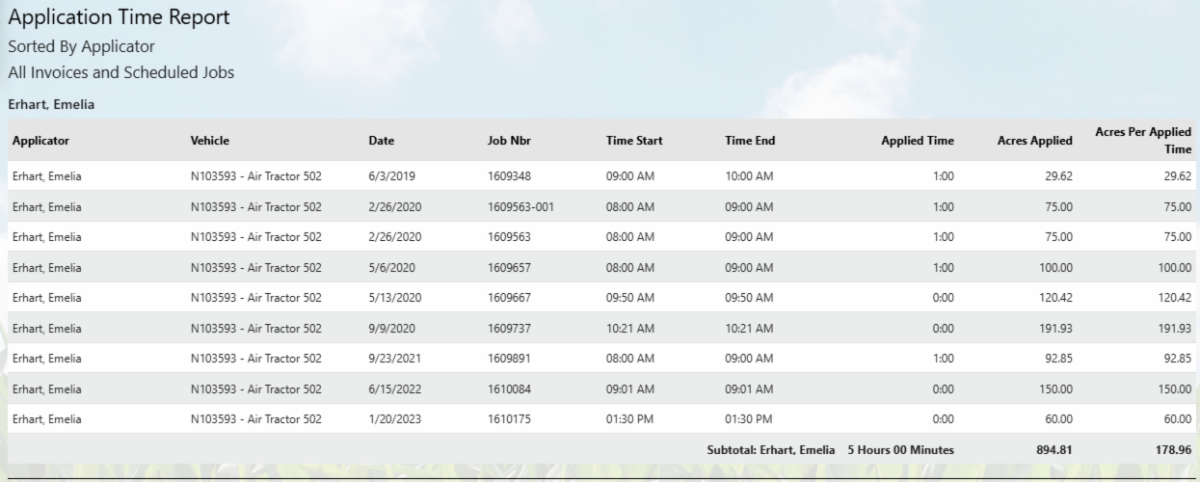Click applied time 0:00 for job 1609667
The image size is (1200, 482).
click(944, 297)
